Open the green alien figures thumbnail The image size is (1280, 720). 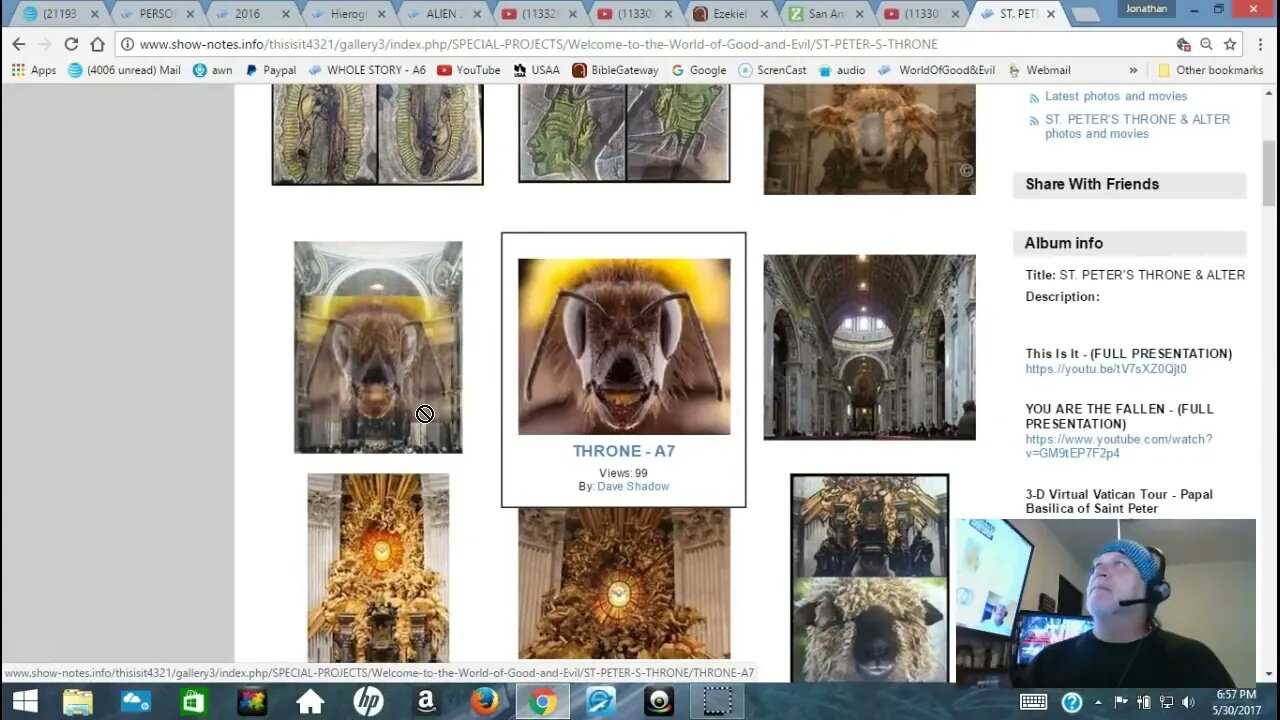[x=624, y=133]
